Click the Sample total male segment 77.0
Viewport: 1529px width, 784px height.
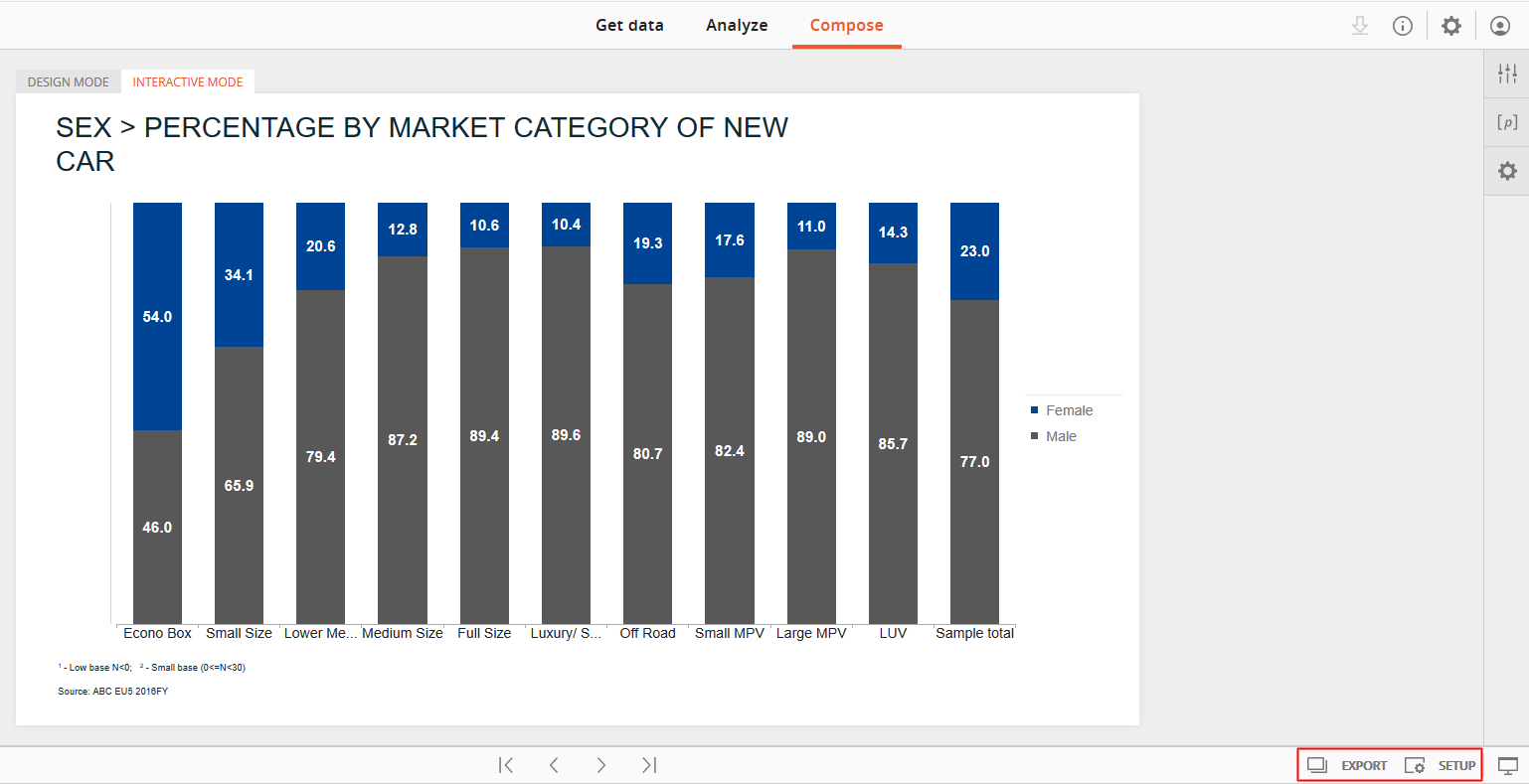tap(974, 462)
